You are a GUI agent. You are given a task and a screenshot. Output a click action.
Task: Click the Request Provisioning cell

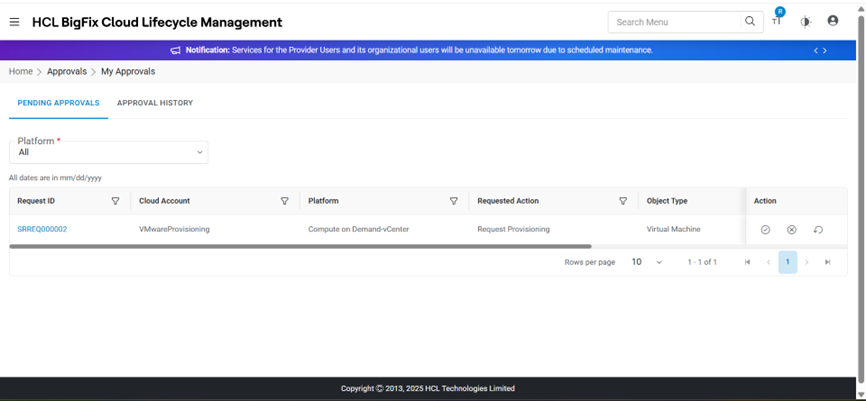[x=514, y=229]
